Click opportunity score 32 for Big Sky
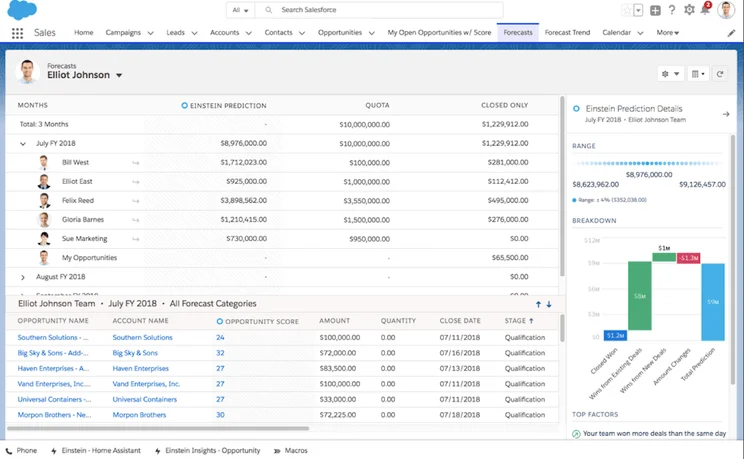The height and width of the screenshot is (459, 744). point(220,353)
